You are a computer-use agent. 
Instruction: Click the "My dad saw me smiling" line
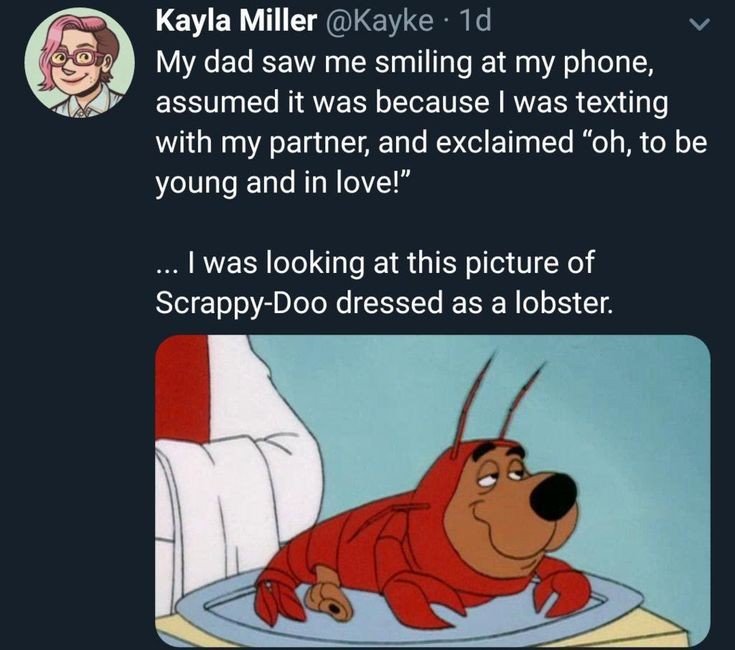(x=404, y=64)
